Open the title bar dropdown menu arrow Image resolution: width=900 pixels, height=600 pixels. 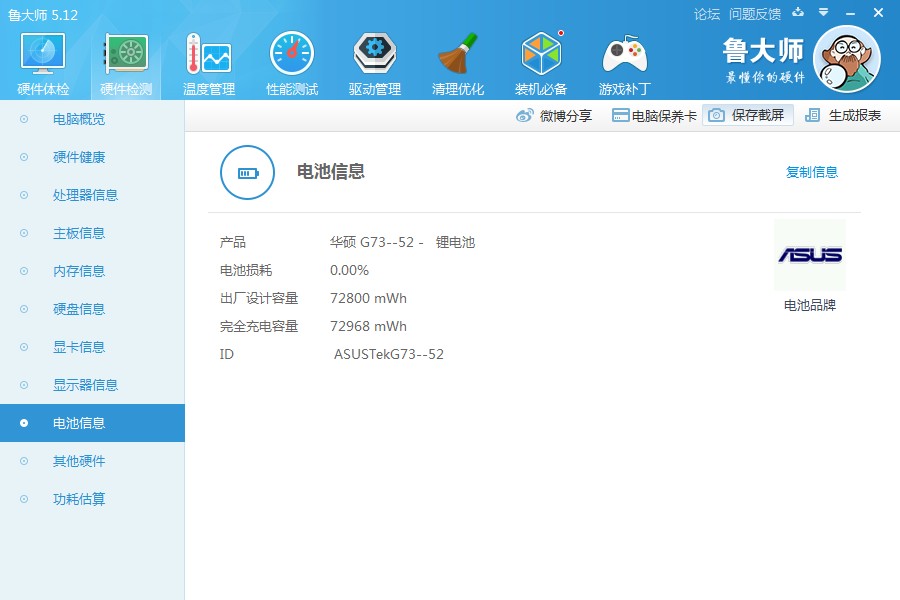tap(823, 13)
